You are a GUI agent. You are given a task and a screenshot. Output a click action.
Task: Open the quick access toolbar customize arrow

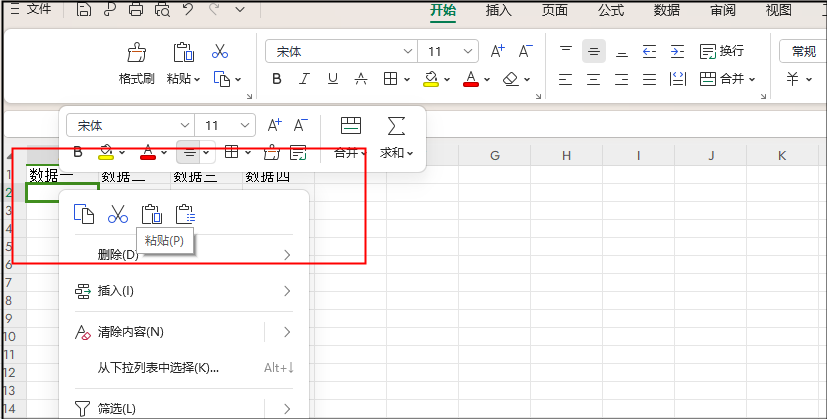(240, 9)
